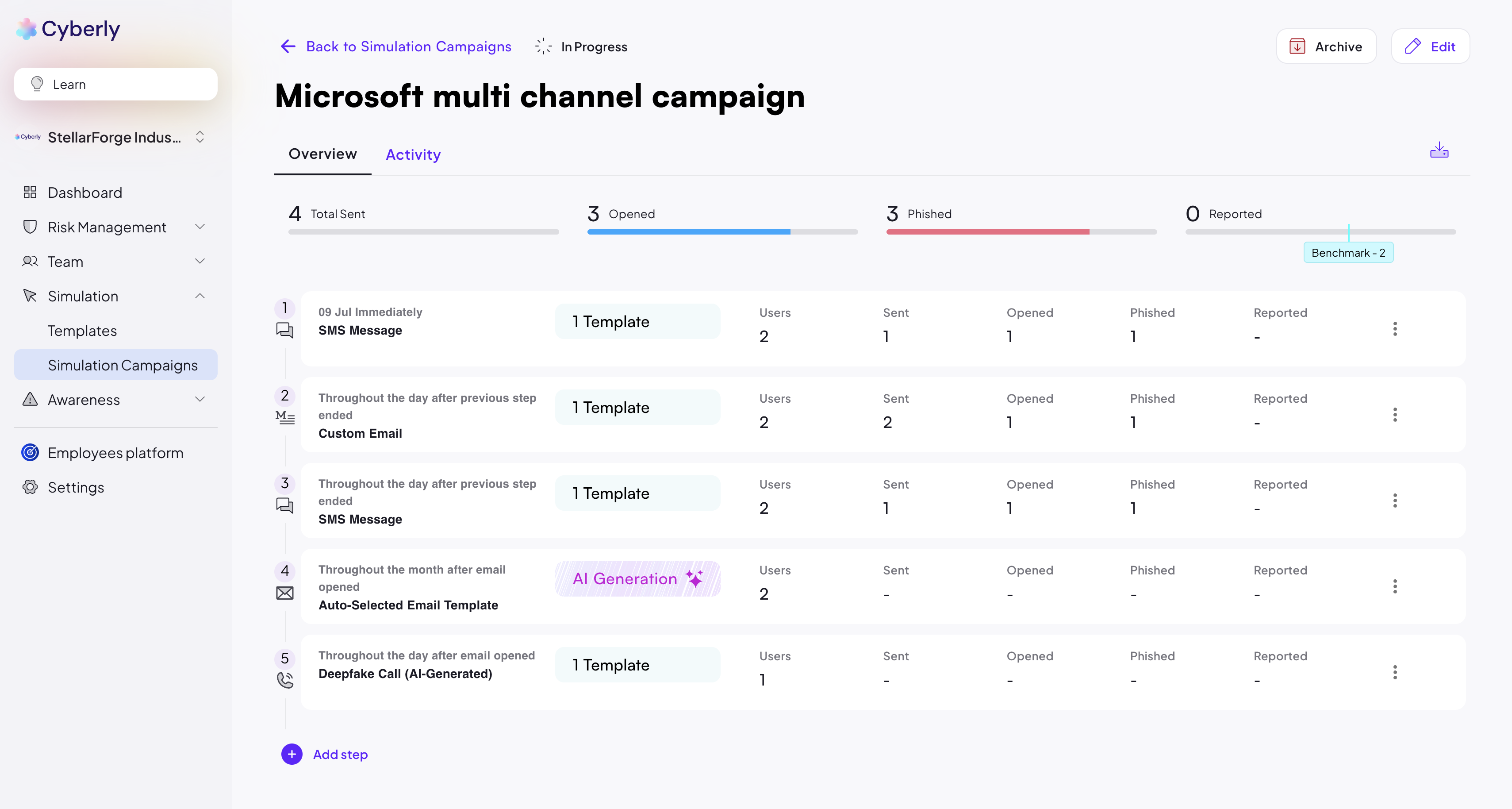Click the Deepfake Call phone icon

[x=285, y=680]
